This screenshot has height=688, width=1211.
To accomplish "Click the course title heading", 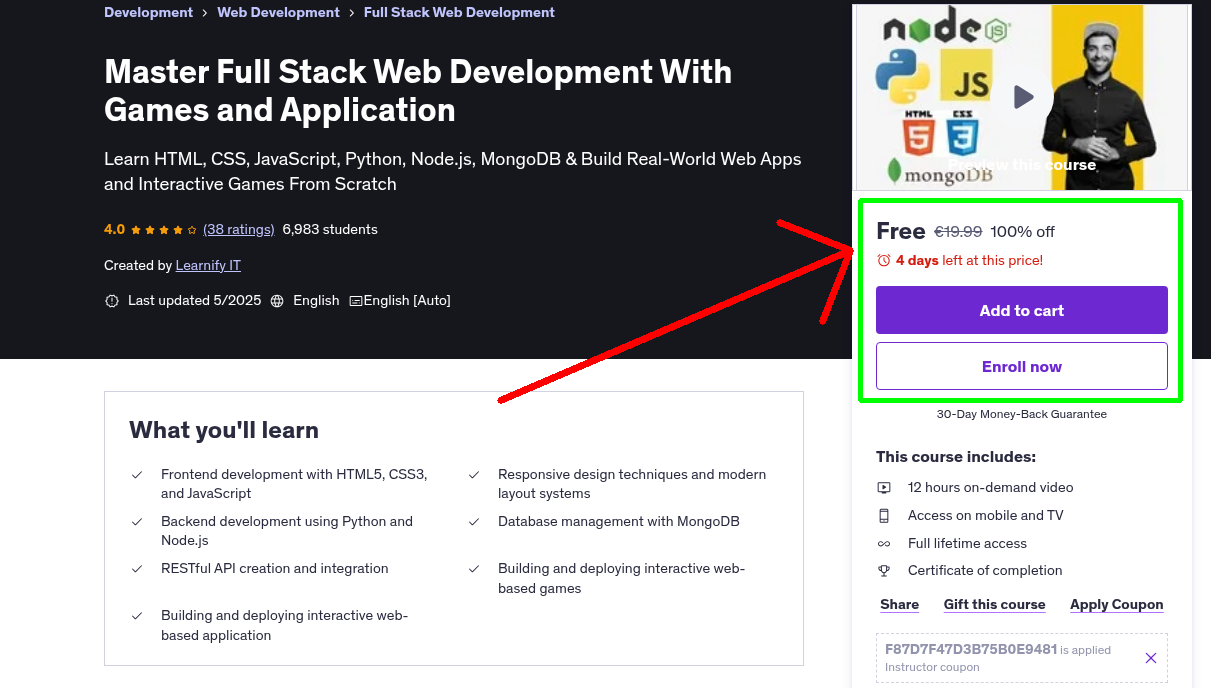I will tap(418, 90).
